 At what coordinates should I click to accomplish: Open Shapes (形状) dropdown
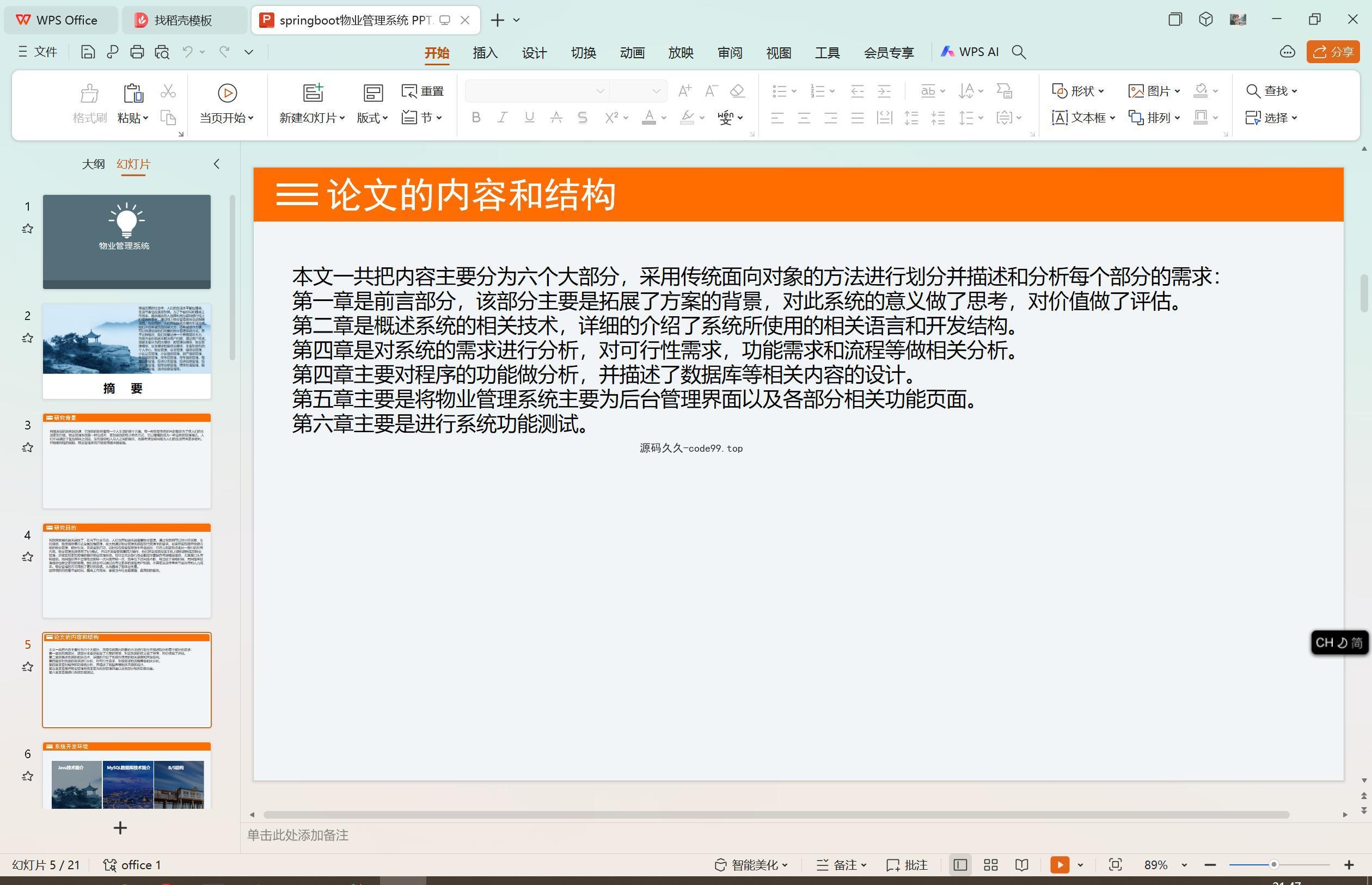pos(1077,91)
